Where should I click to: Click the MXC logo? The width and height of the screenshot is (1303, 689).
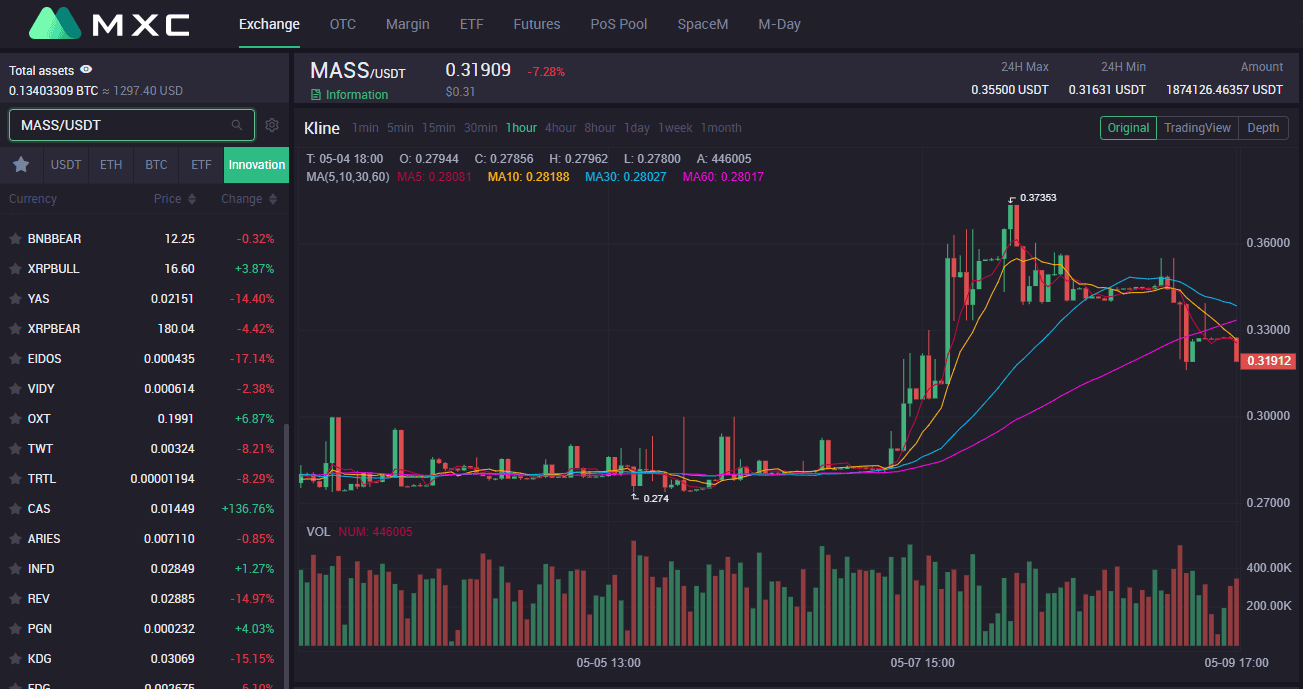pos(109,24)
